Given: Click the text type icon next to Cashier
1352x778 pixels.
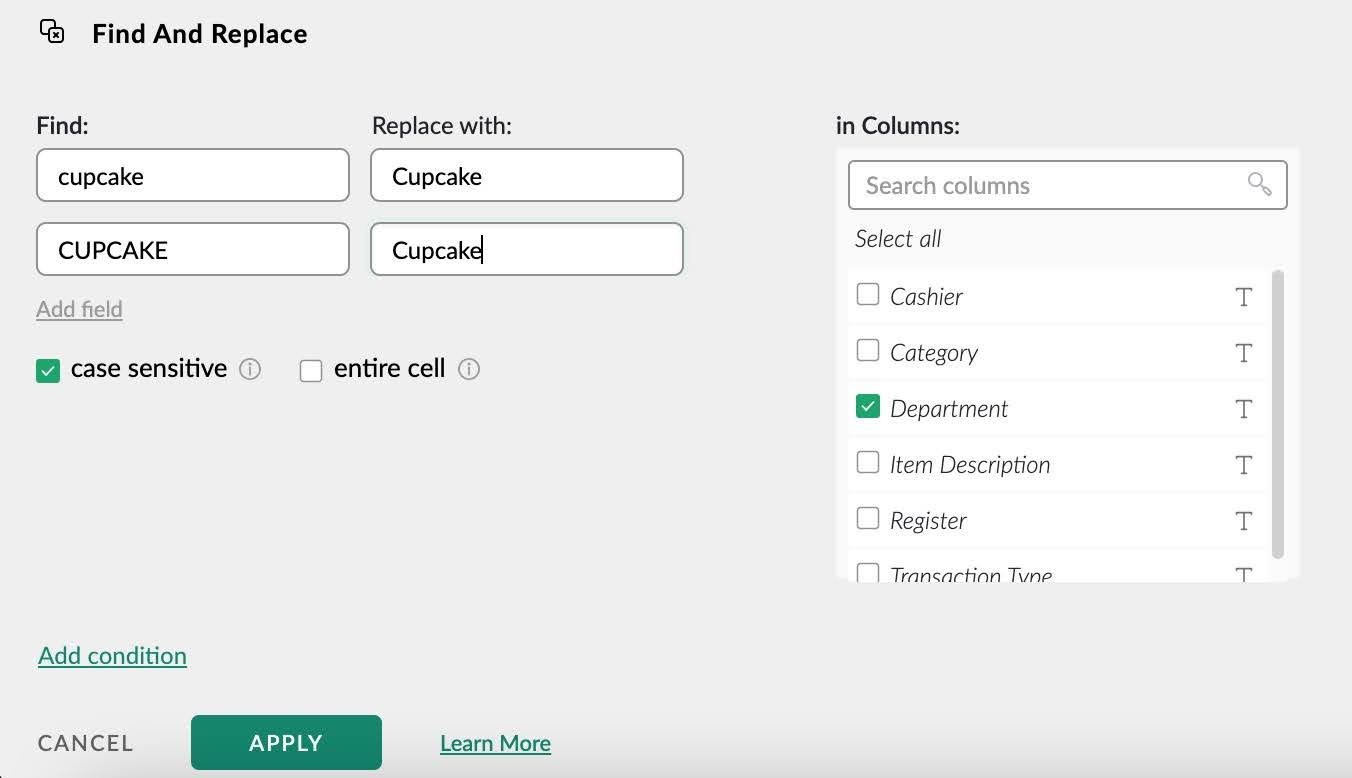Looking at the screenshot, I should coord(1243,297).
